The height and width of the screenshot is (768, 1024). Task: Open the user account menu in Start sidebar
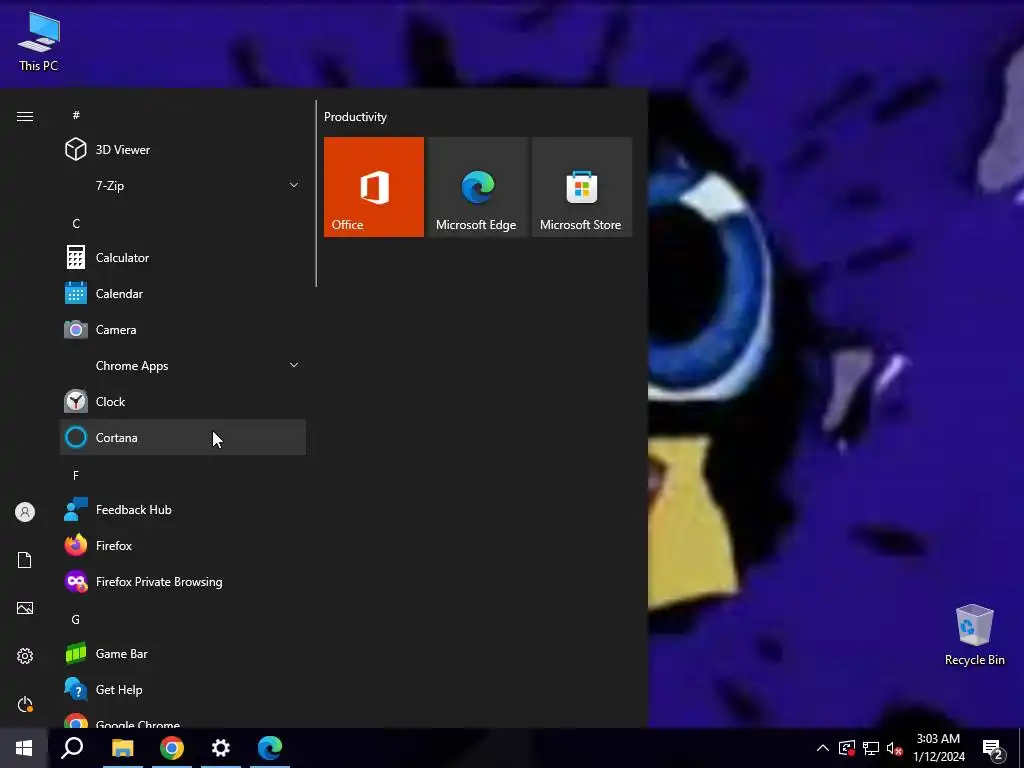(25, 512)
